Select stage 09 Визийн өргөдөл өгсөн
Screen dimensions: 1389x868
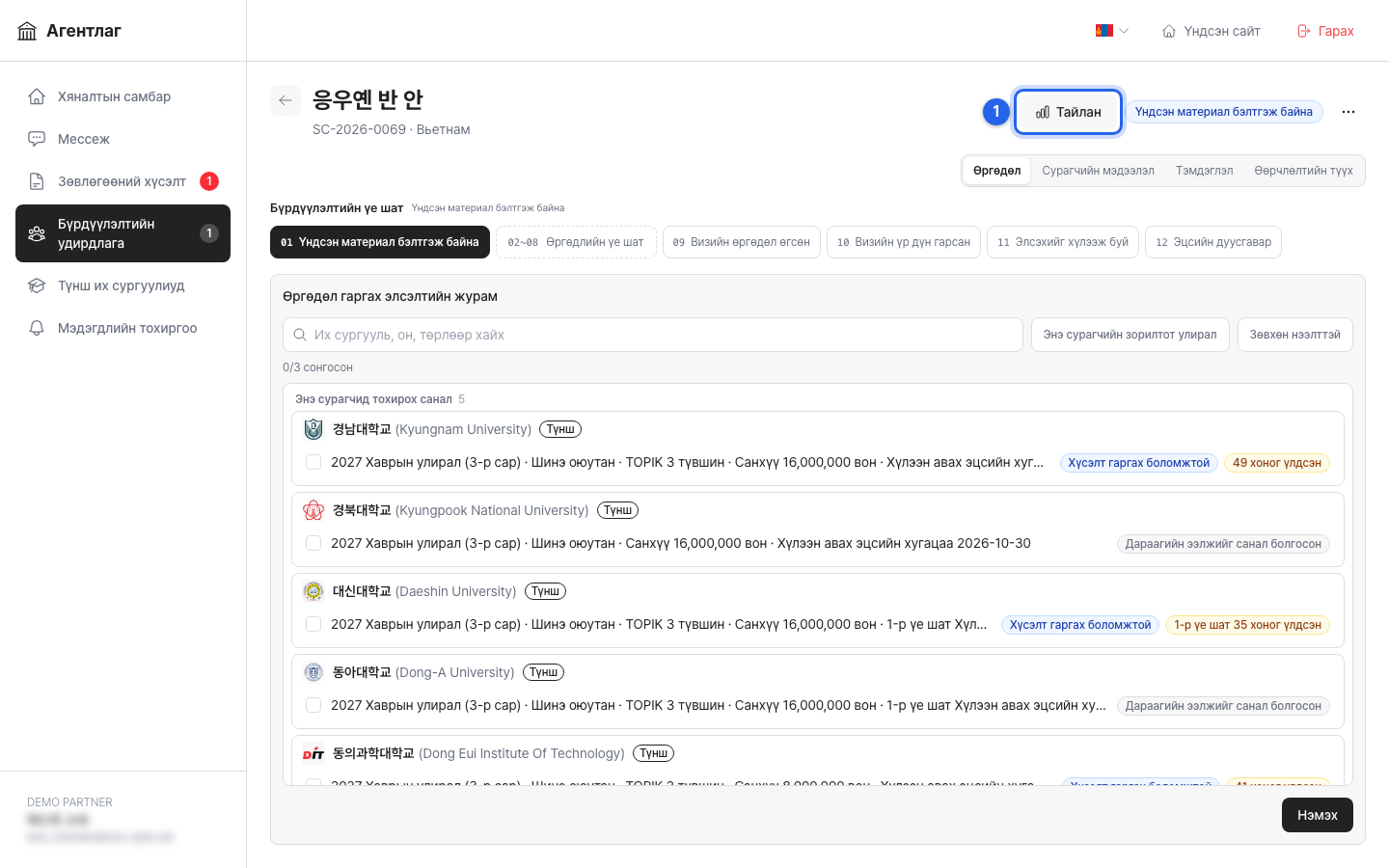pyautogui.click(x=742, y=242)
